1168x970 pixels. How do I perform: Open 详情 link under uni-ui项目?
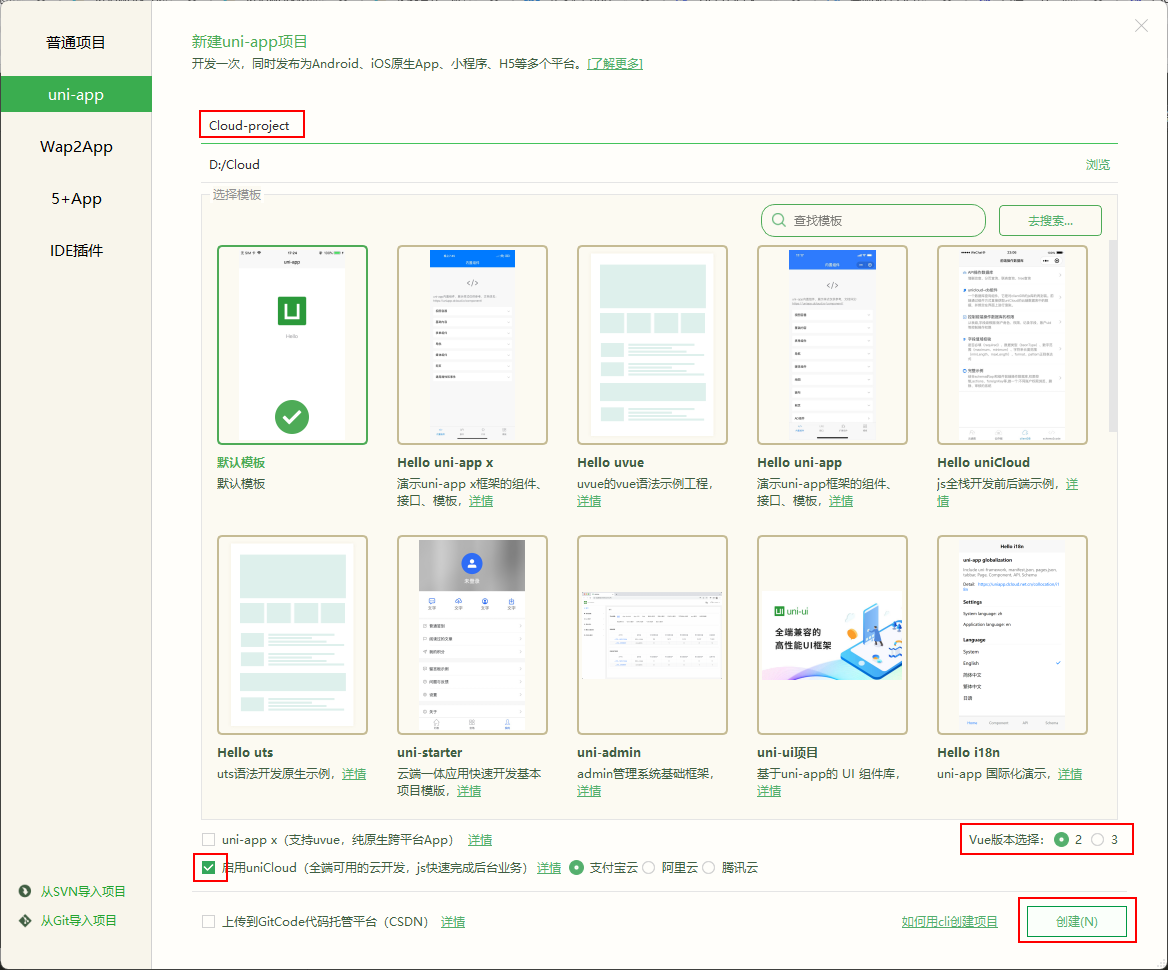[x=769, y=791]
